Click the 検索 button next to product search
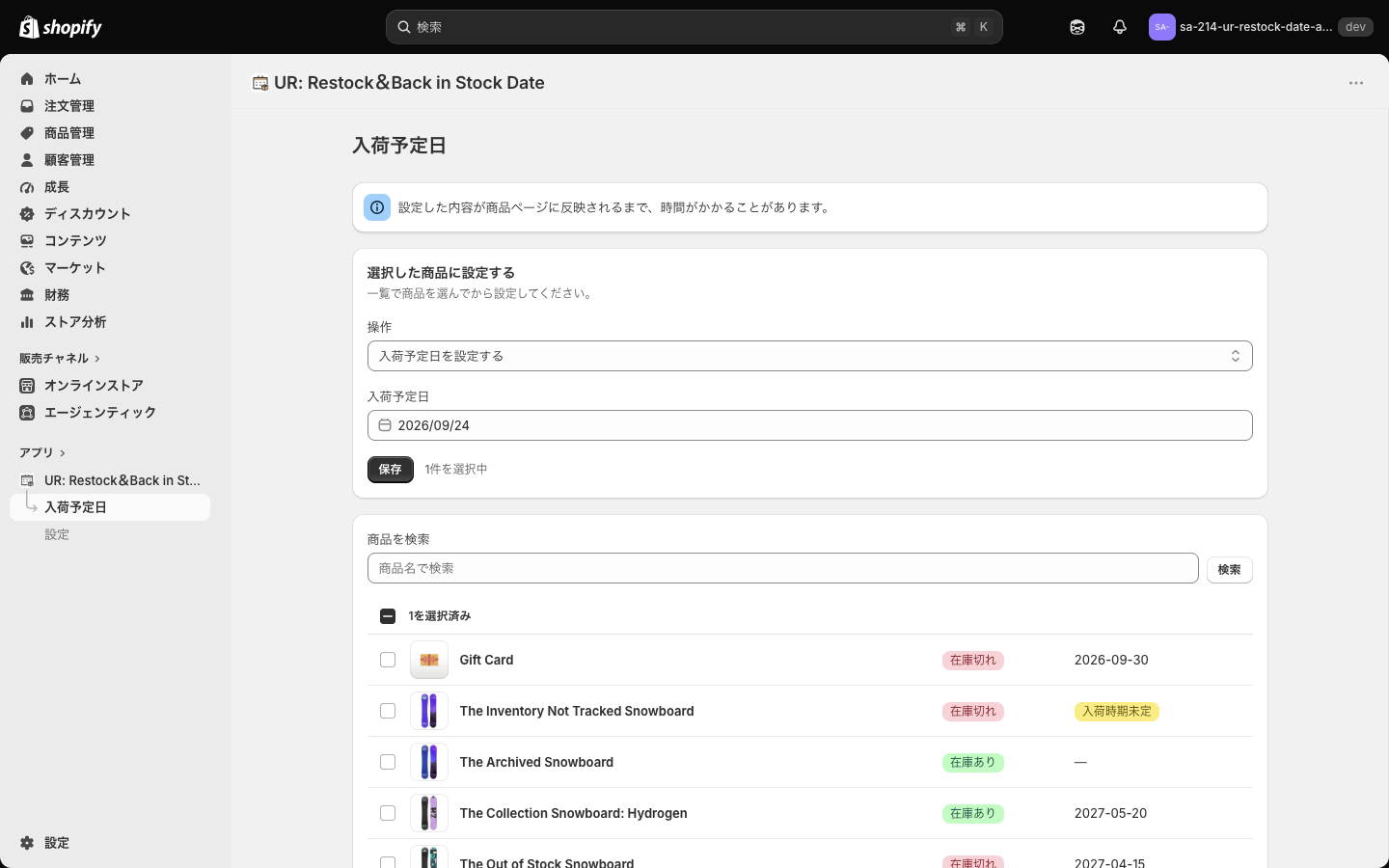The height and width of the screenshot is (868, 1389). click(1230, 570)
